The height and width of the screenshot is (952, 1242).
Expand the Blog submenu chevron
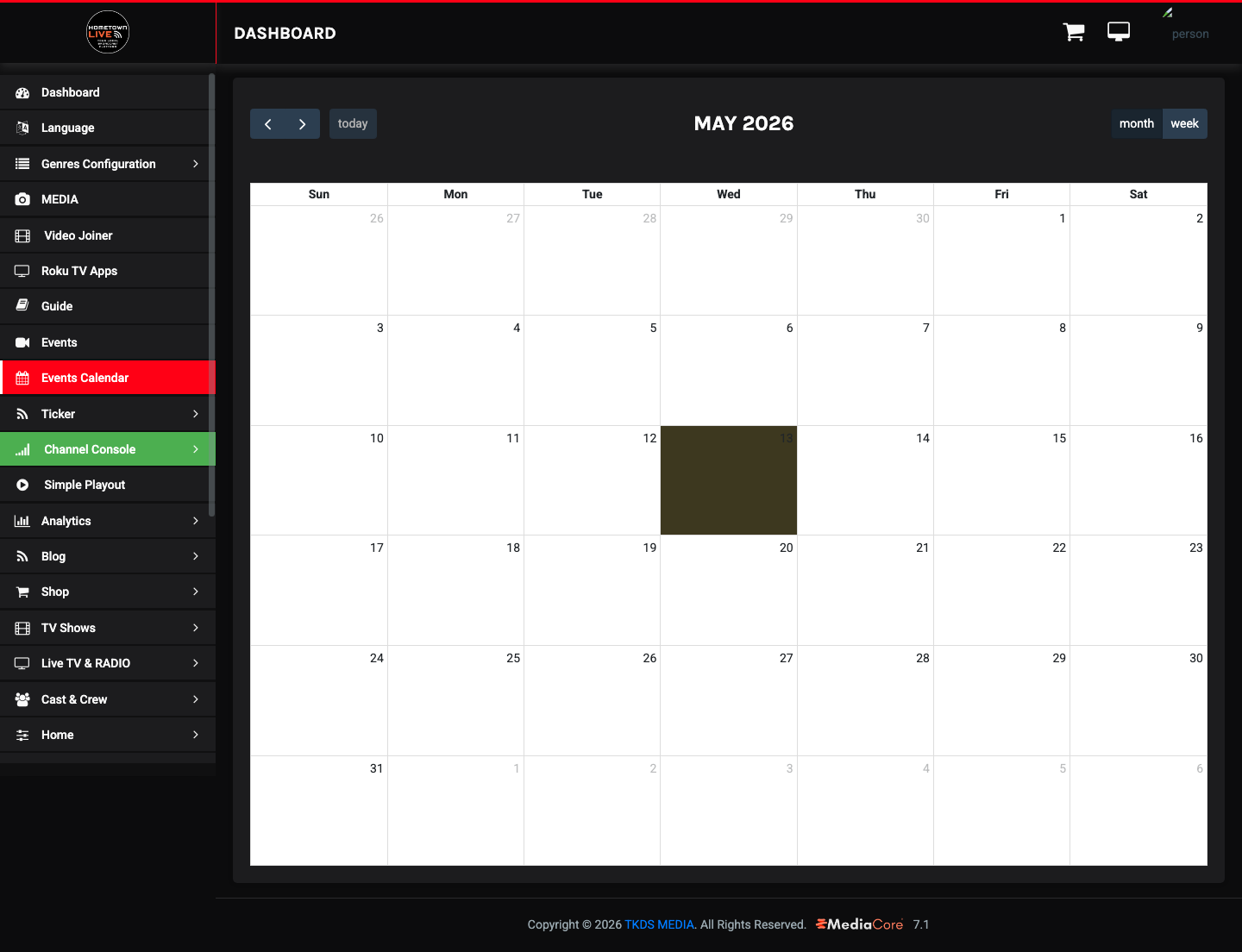(196, 556)
